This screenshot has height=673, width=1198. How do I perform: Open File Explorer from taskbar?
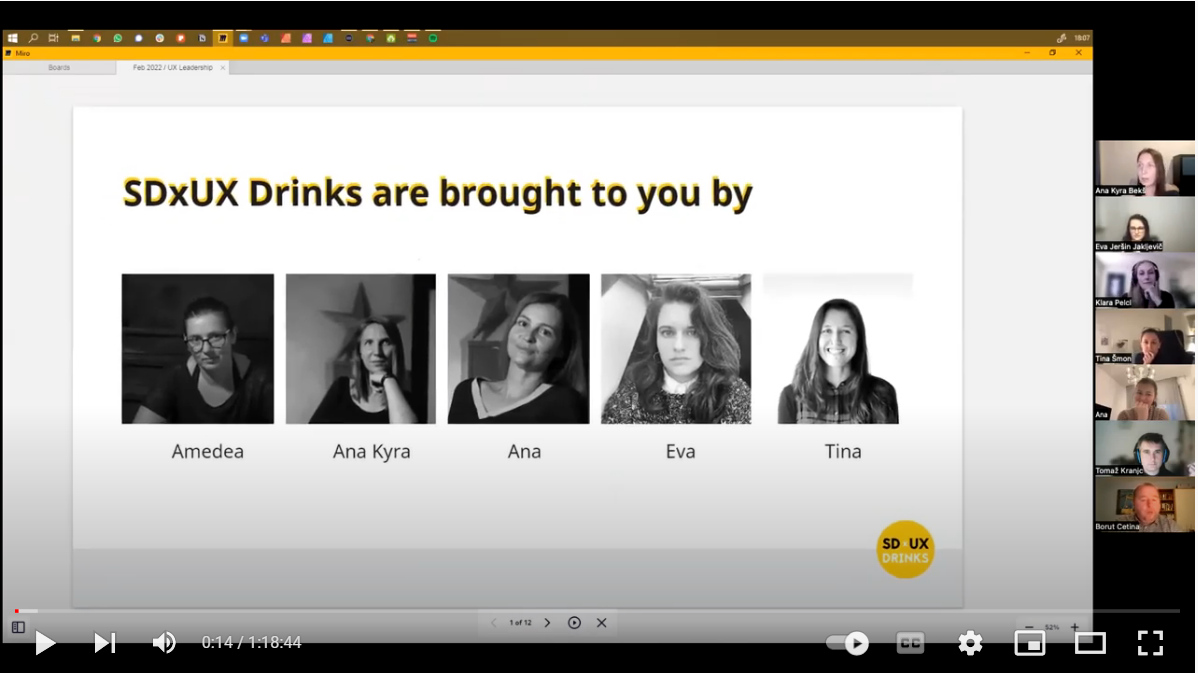76,37
